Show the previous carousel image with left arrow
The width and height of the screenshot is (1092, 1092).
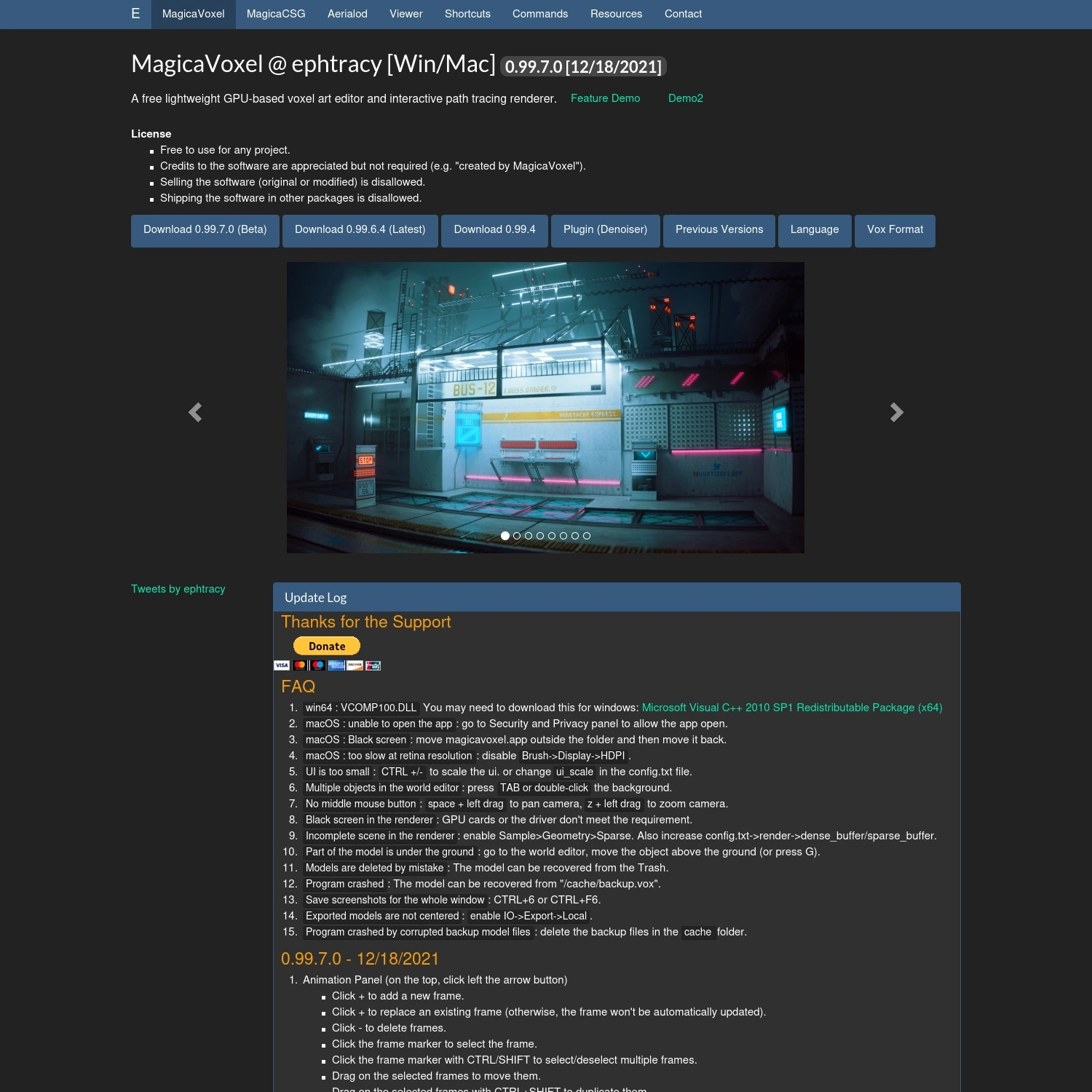(x=195, y=413)
